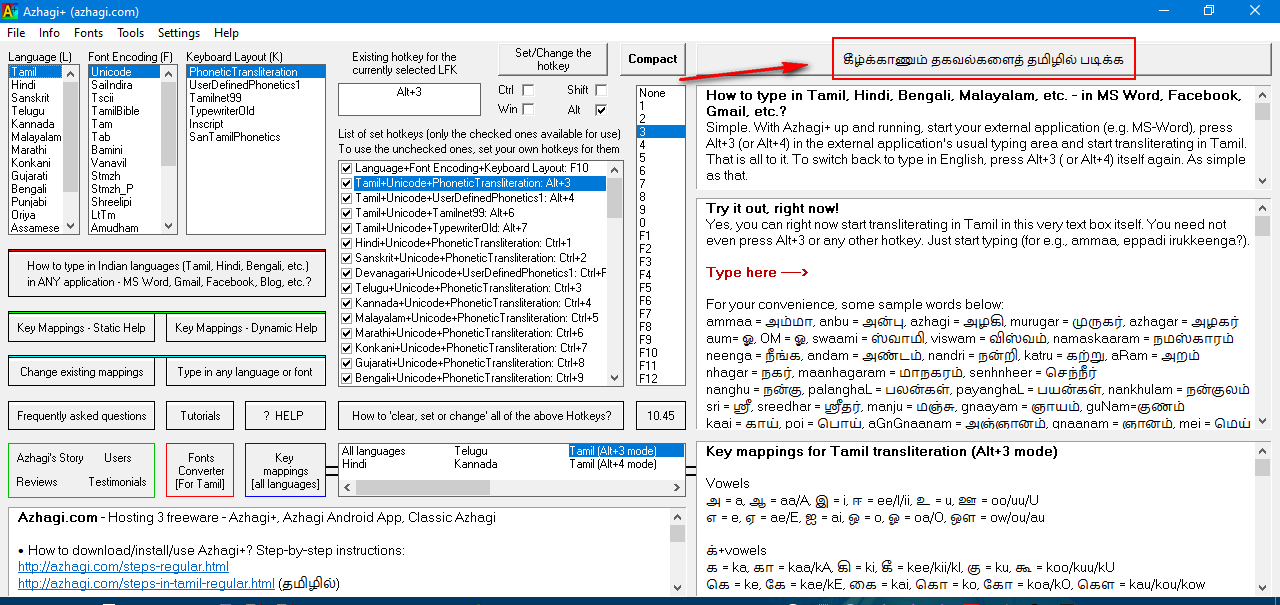Click the ? HELP button
The image size is (1280, 605).
tap(285, 416)
